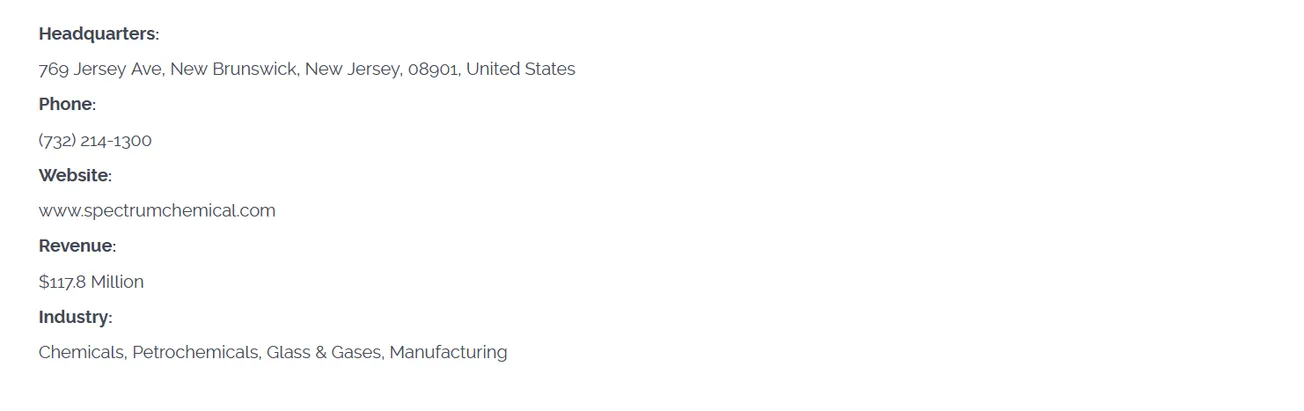The width and height of the screenshot is (1304, 411).
Task: Click the word Million in revenue
Action: tap(117, 282)
